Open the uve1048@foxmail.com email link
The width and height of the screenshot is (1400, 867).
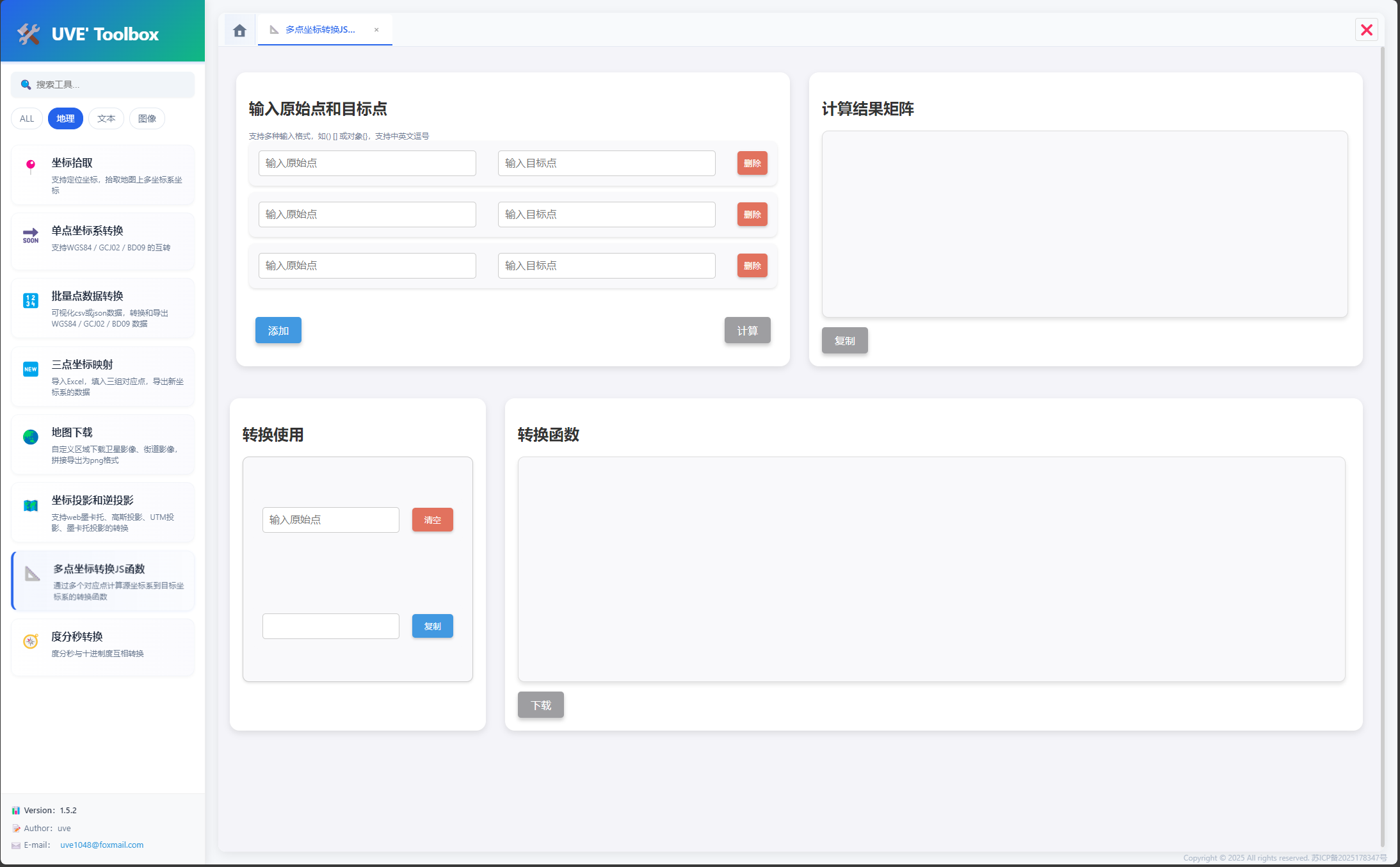102,845
